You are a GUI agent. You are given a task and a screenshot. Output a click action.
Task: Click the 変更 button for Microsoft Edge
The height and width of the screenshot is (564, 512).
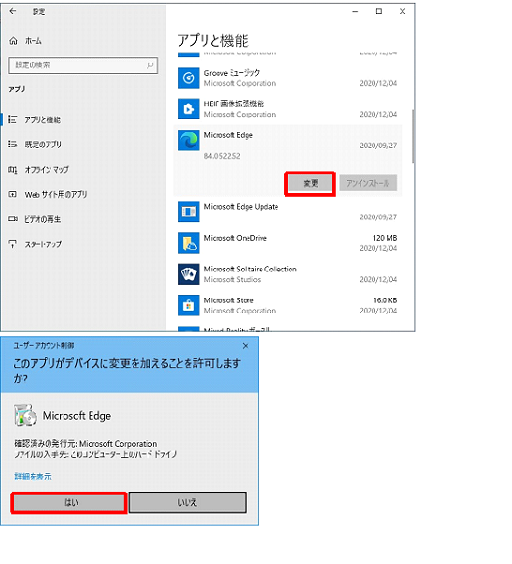pos(310,184)
